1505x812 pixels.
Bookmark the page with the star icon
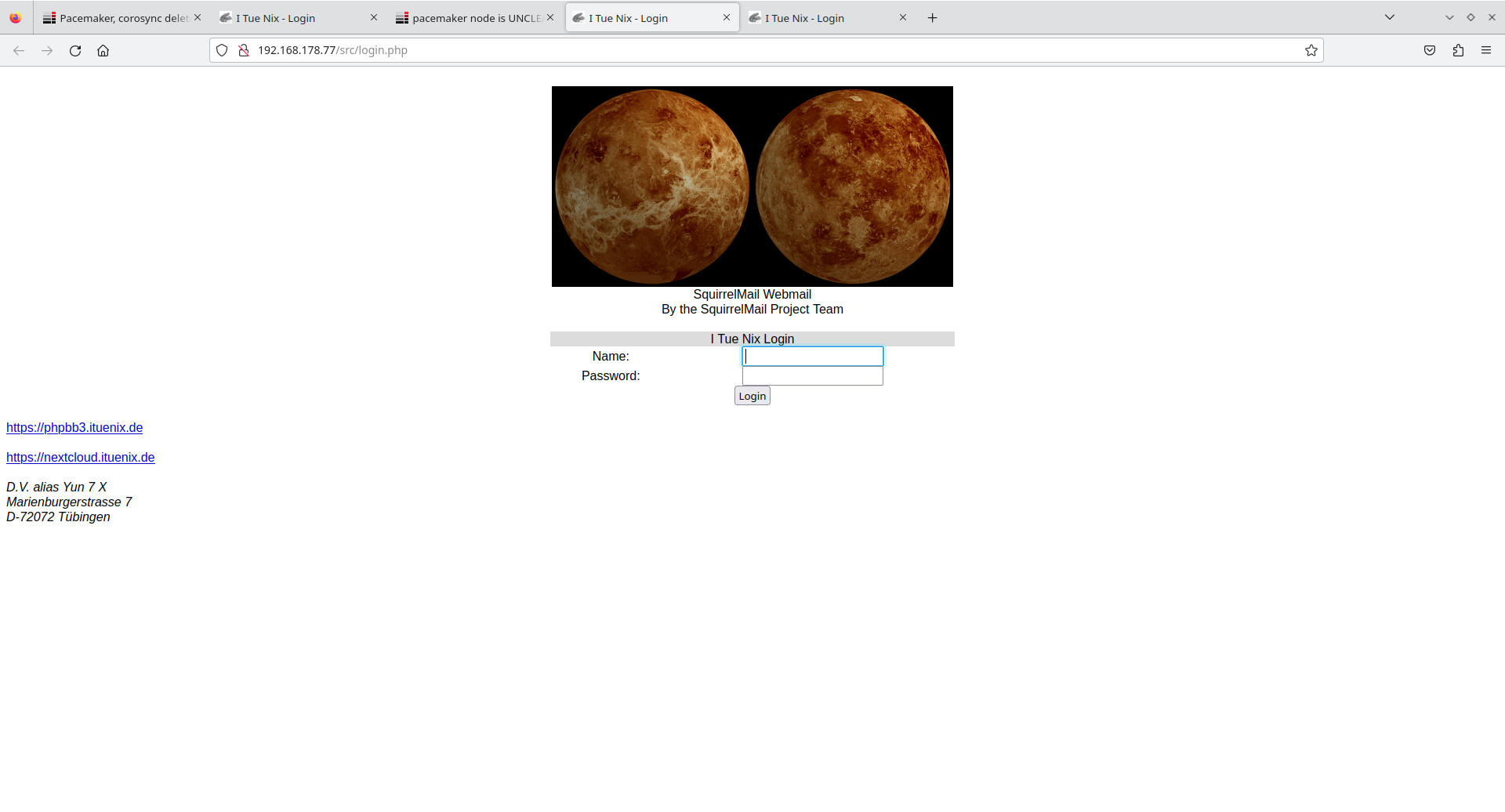point(1311,50)
